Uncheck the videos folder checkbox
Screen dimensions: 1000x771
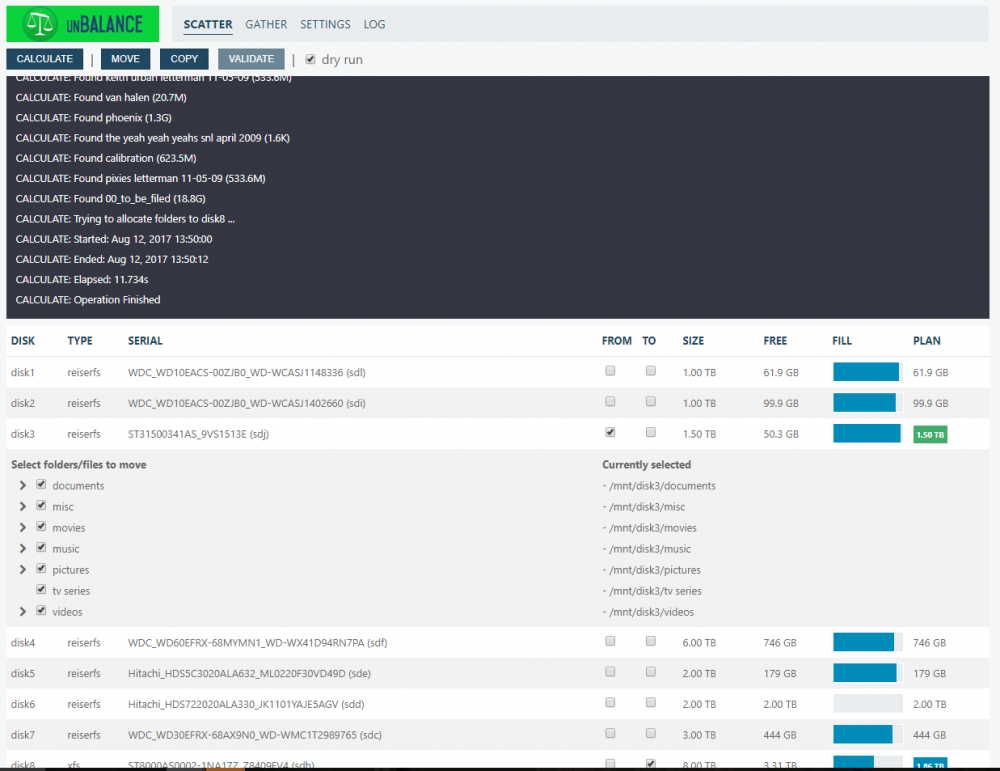click(41, 611)
